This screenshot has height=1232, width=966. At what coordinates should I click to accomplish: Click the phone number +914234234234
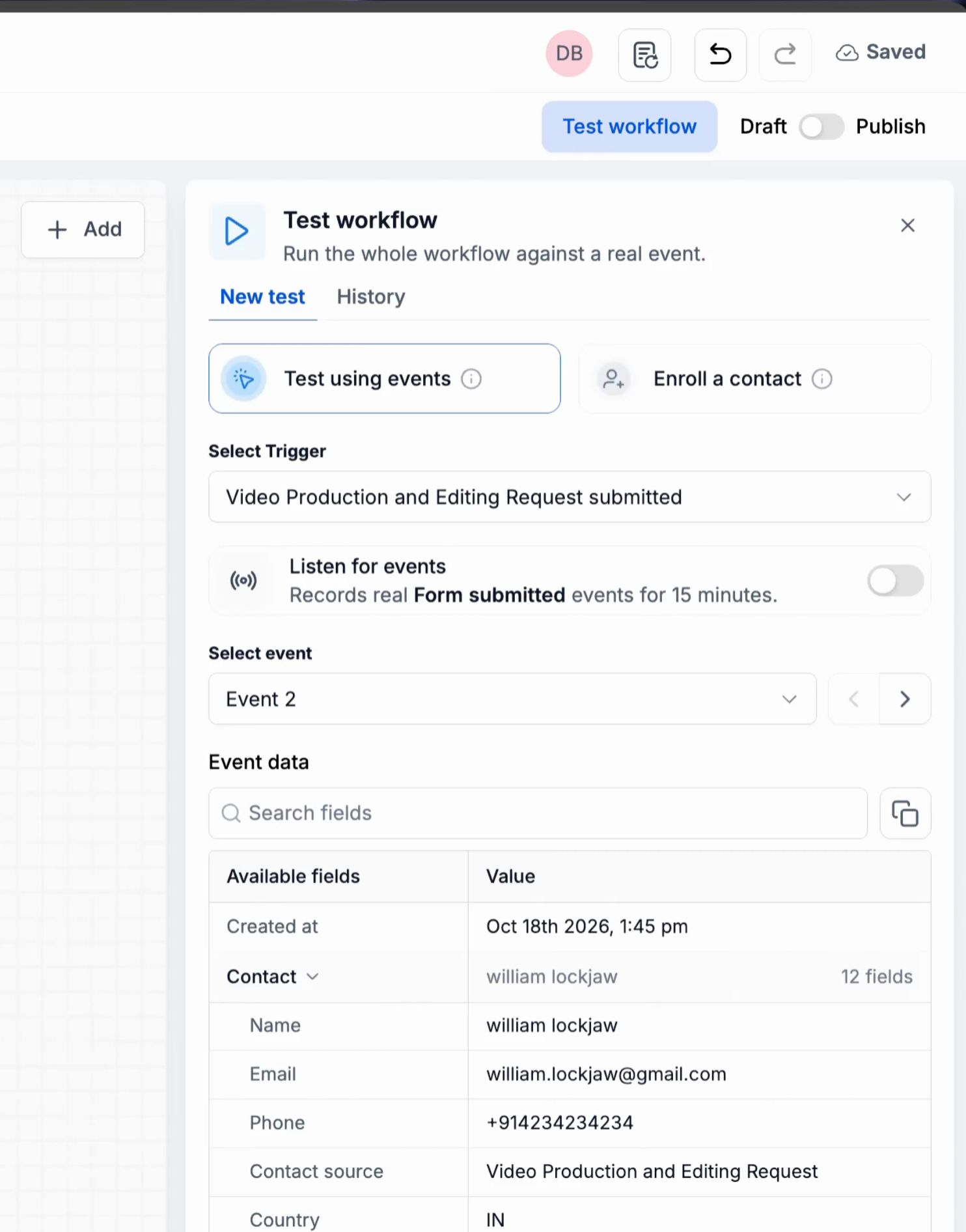pyautogui.click(x=560, y=1123)
